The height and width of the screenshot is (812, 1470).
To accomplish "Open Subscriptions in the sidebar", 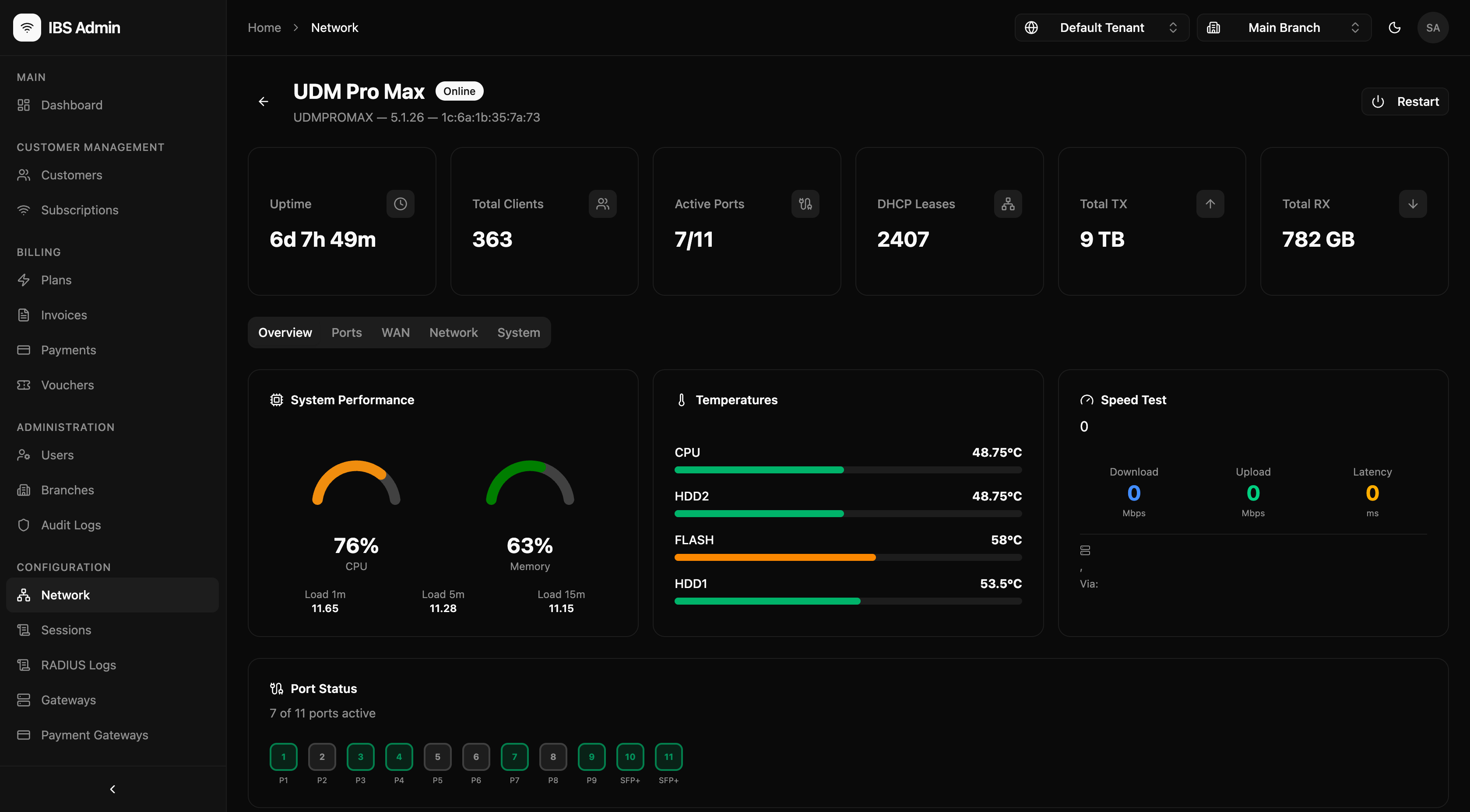I will pyautogui.click(x=113, y=210).
